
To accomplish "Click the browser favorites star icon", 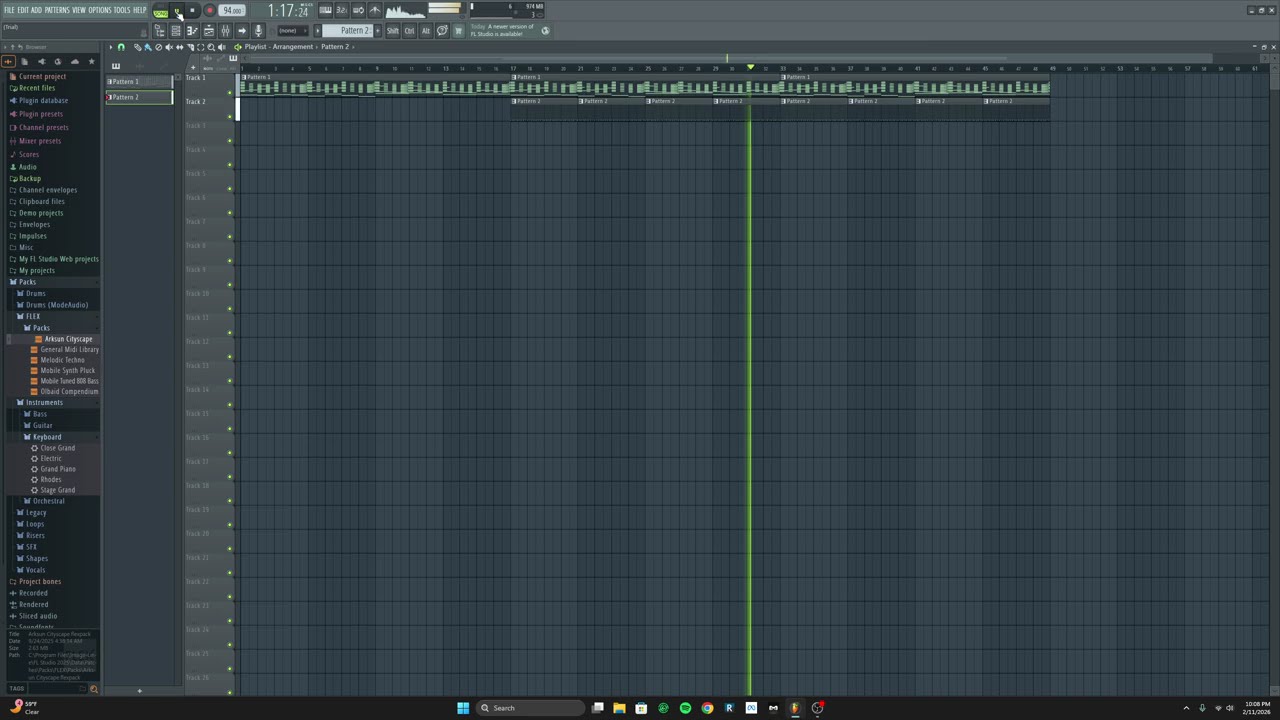I will pyautogui.click(x=91, y=62).
